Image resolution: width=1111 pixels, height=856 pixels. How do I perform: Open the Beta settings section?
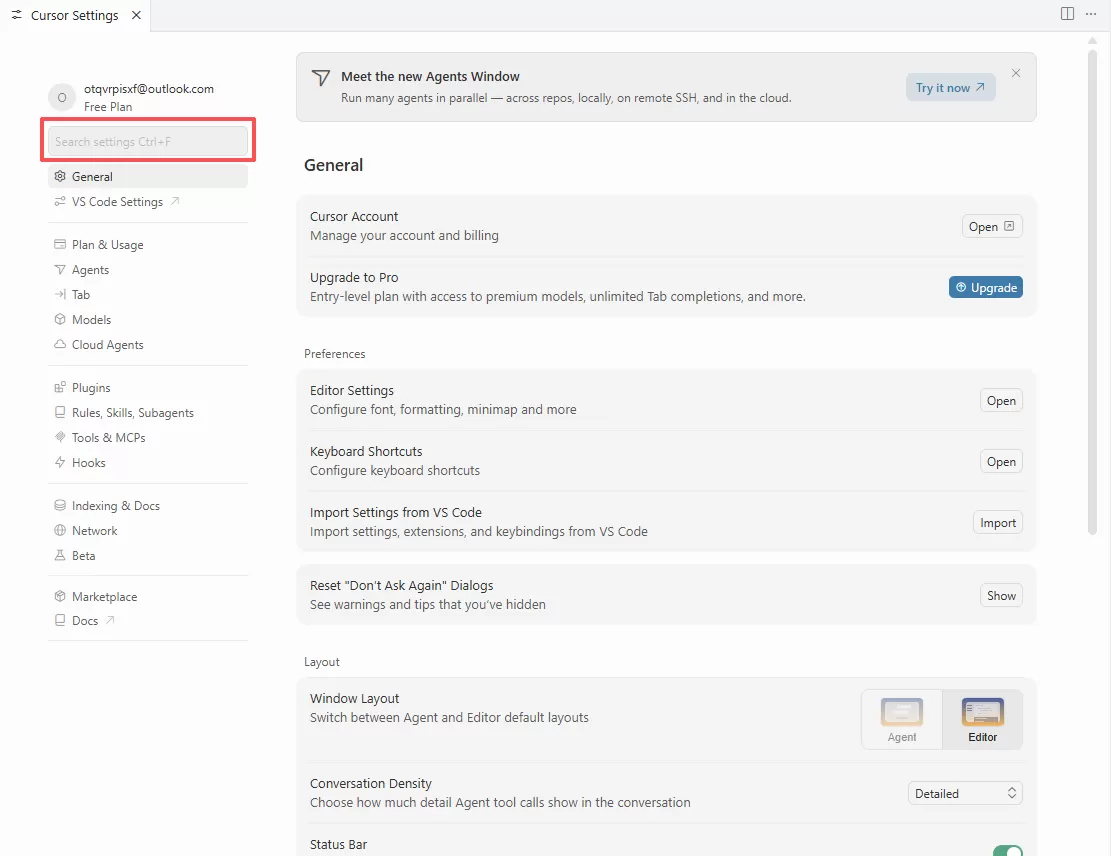pyautogui.click(x=148, y=556)
